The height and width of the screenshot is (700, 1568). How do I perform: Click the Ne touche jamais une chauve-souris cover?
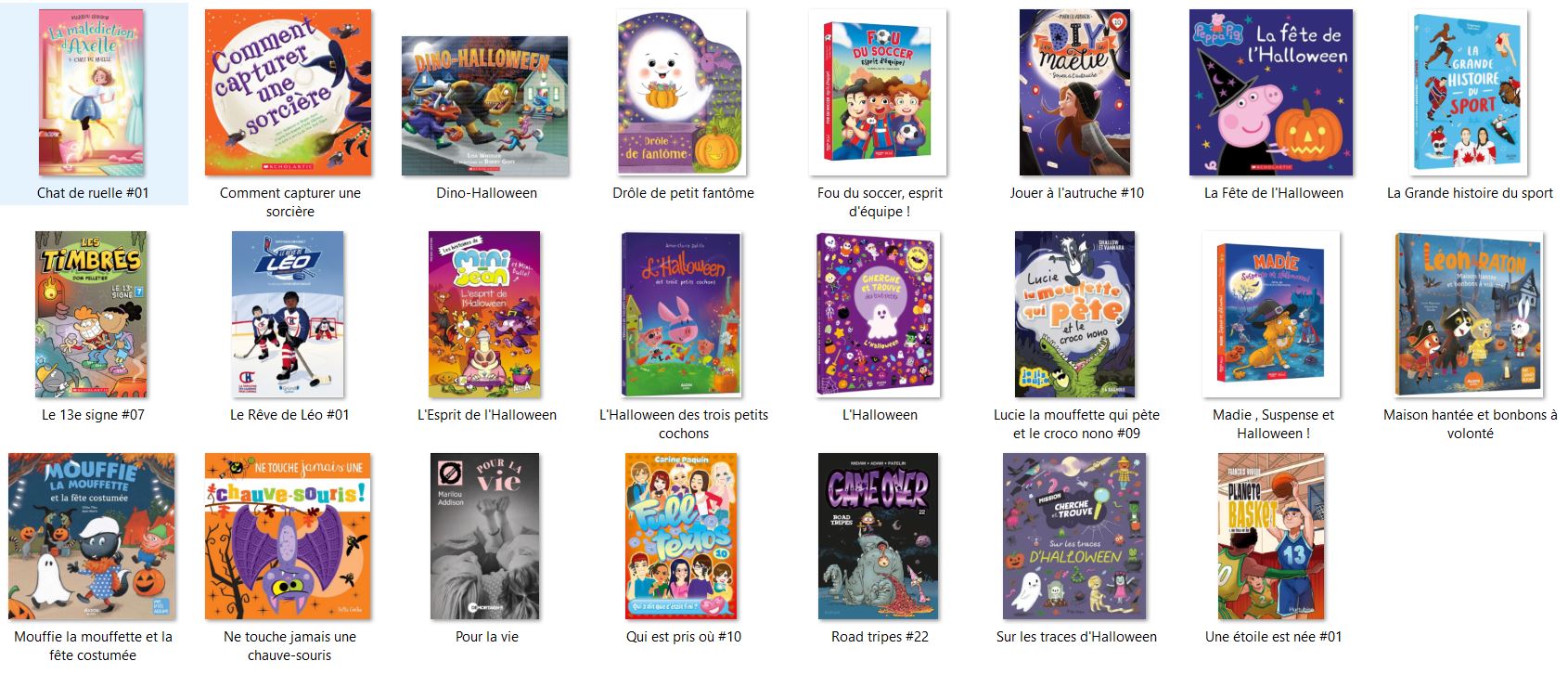tap(289, 536)
